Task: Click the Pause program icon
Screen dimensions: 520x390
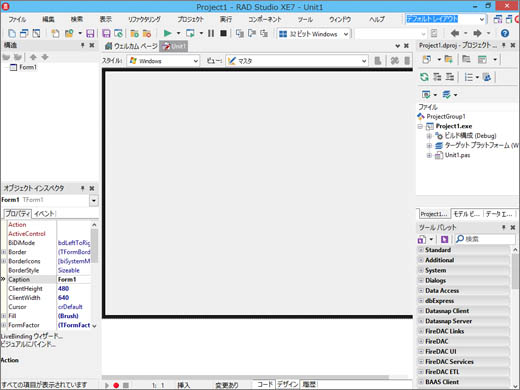Action: (211, 33)
